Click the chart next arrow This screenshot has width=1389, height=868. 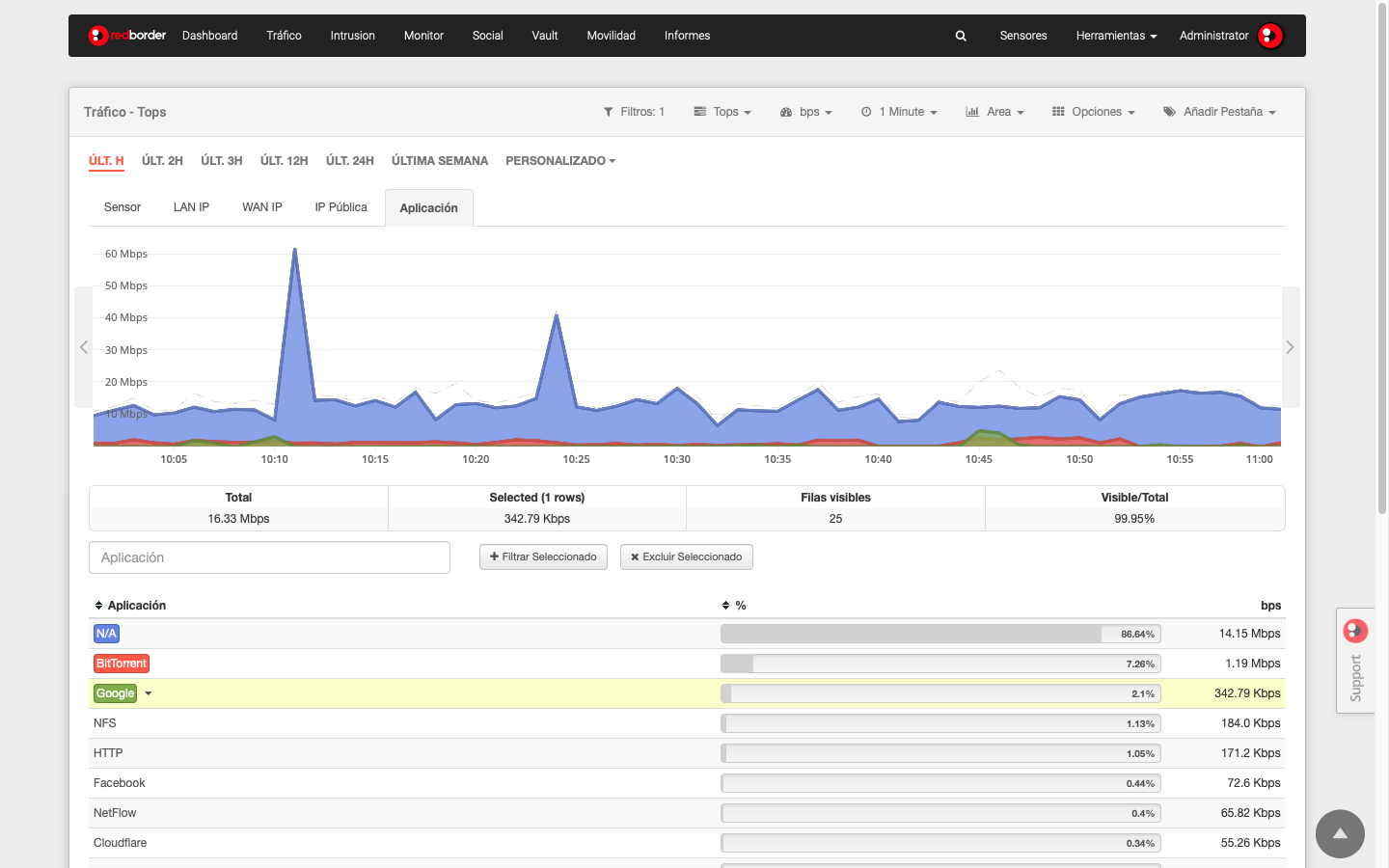[1291, 347]
